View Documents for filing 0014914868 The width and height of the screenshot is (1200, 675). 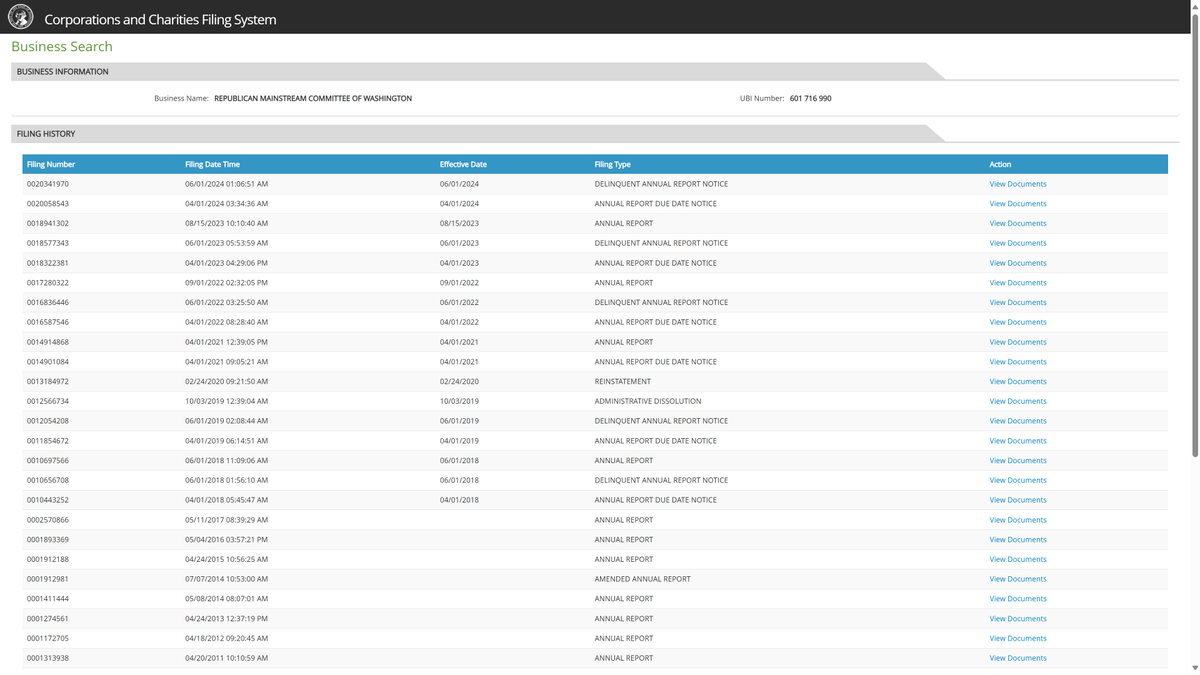click(1018, 342)
